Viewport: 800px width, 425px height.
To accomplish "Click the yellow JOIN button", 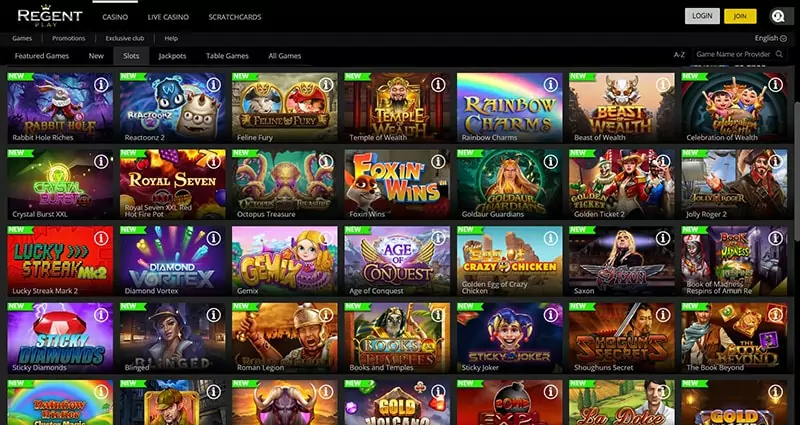I will click(x=740, y=16).
